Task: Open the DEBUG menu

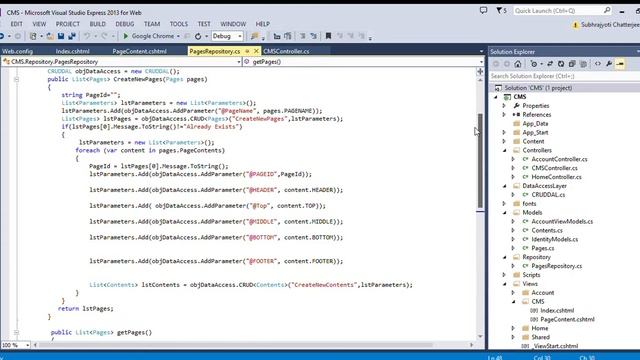Action: (124, 24)
